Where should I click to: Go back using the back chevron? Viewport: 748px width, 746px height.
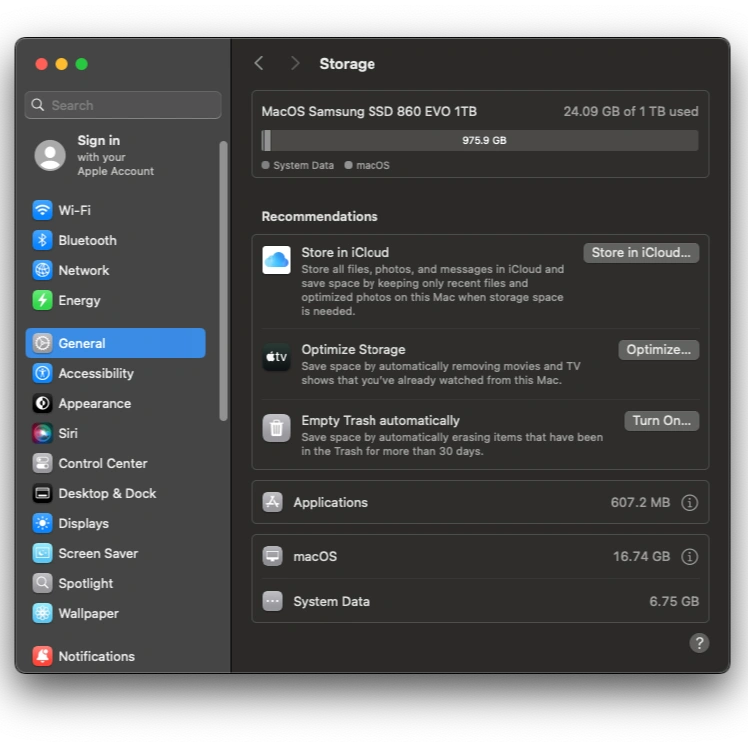259,63
